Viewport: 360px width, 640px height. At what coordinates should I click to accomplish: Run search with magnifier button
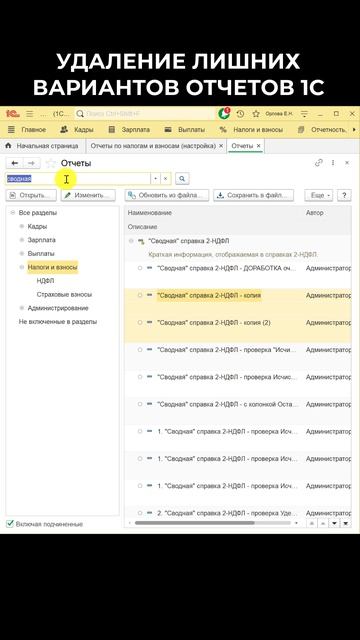[182, 179]
